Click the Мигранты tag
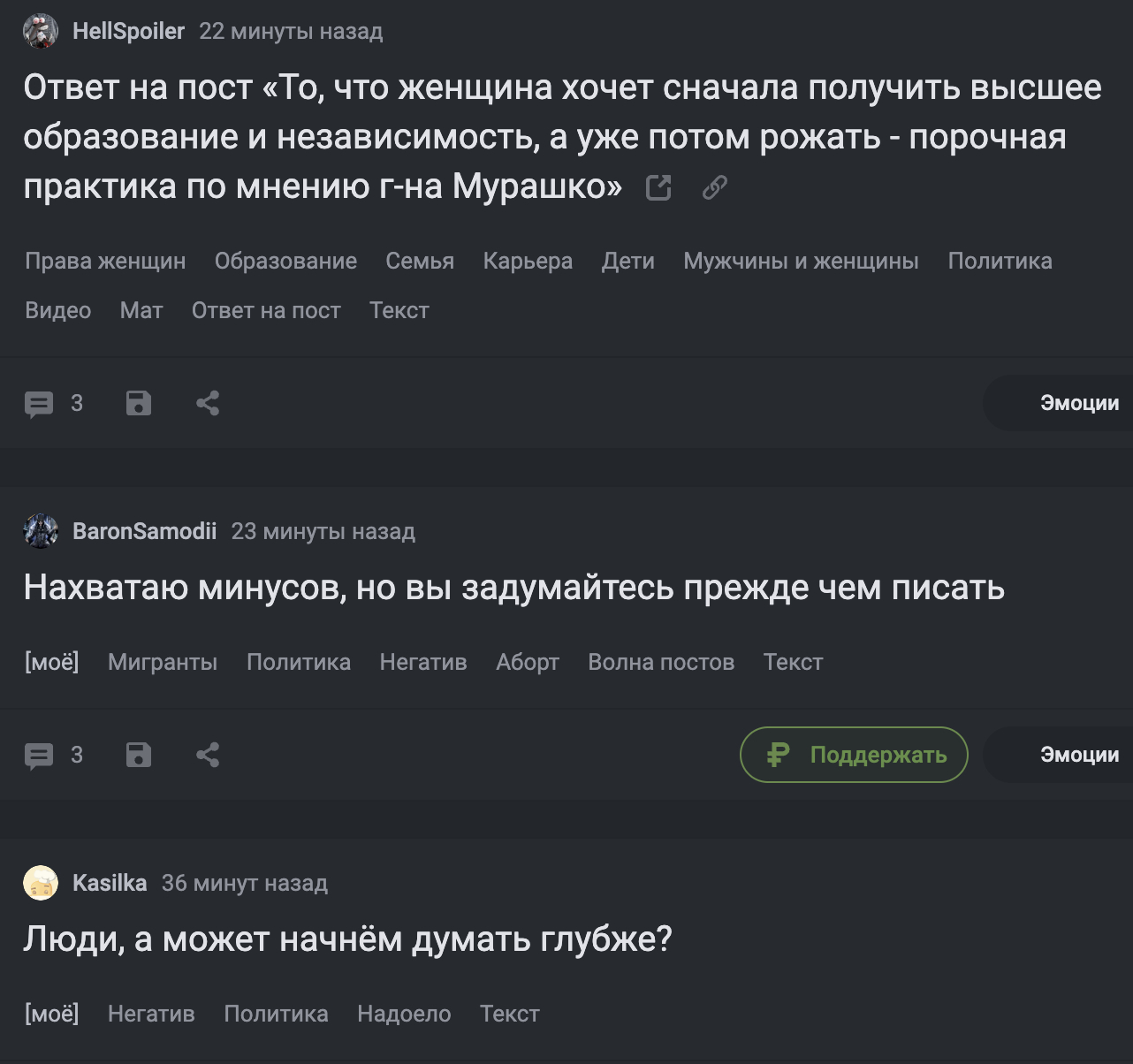This screenshot has height=1064, width=1133. tap(163, 663)
